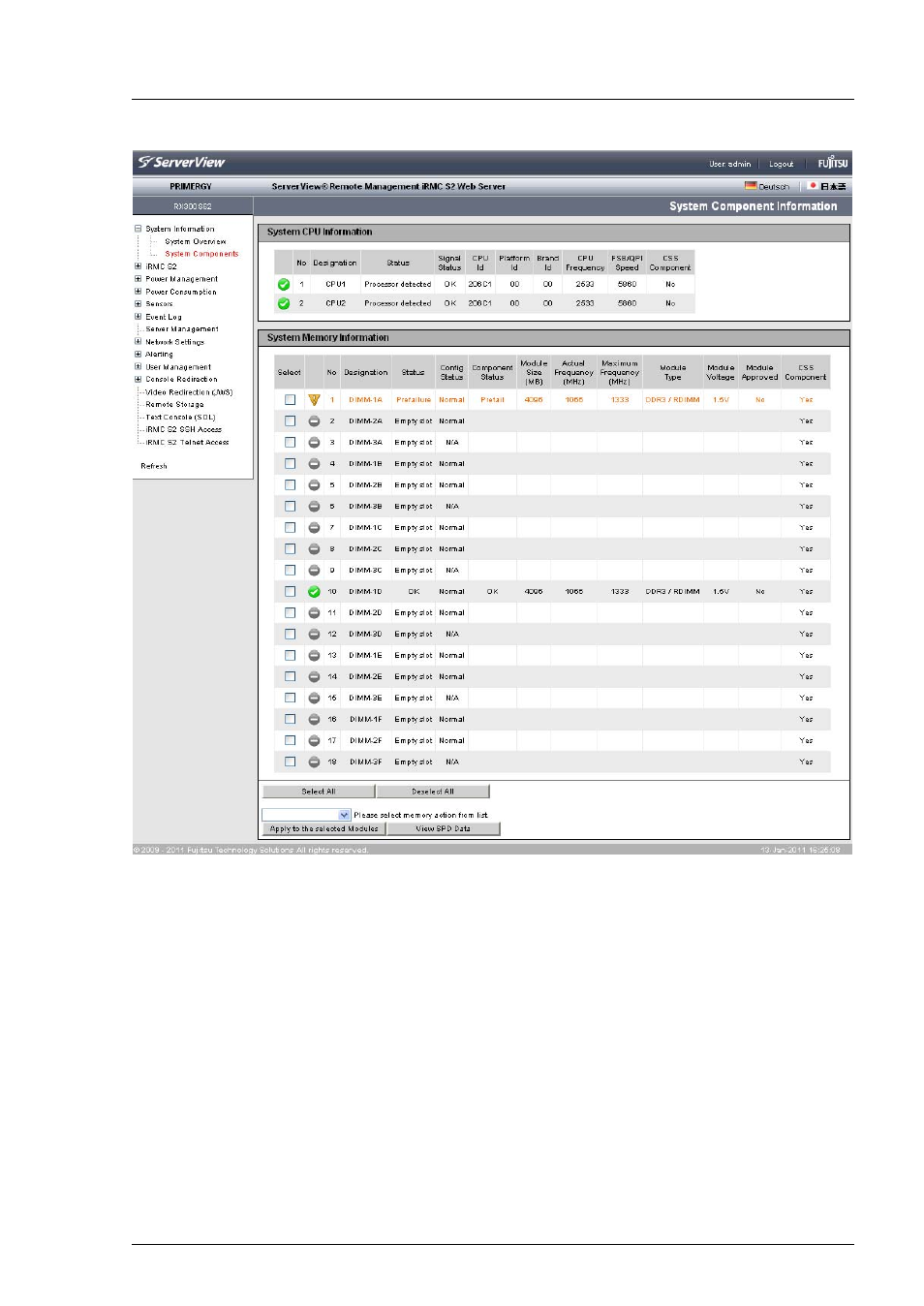The image size is (924, 1306).
Task: Open iRMC S2 SSH Access page
Action: tap(184, 430)
